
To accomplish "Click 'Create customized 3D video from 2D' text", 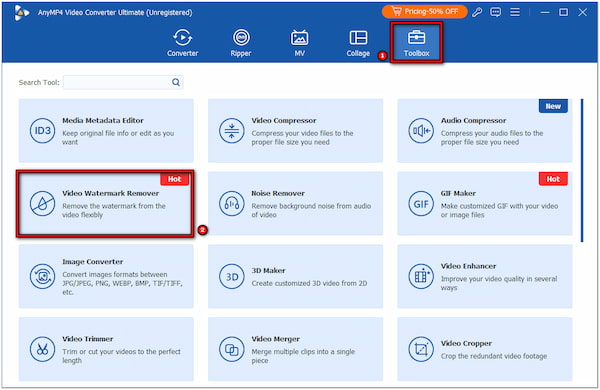I will coord(309,284).
